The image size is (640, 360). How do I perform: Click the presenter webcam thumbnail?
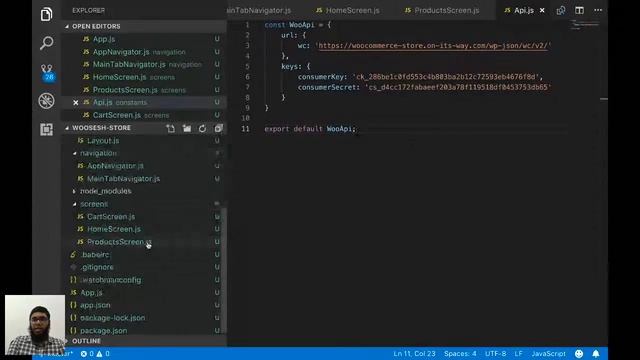(35, 325)
